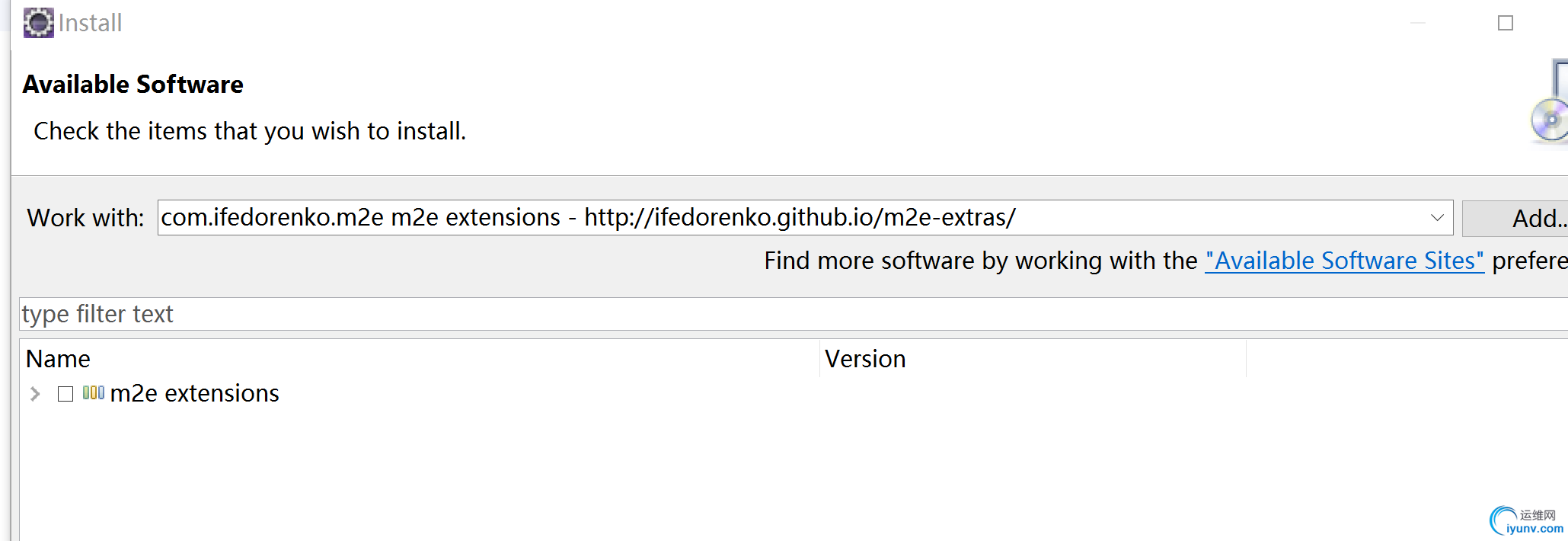Click the m2e extensions category icon
Viewport: 1568px width, 541px height.
94,393
